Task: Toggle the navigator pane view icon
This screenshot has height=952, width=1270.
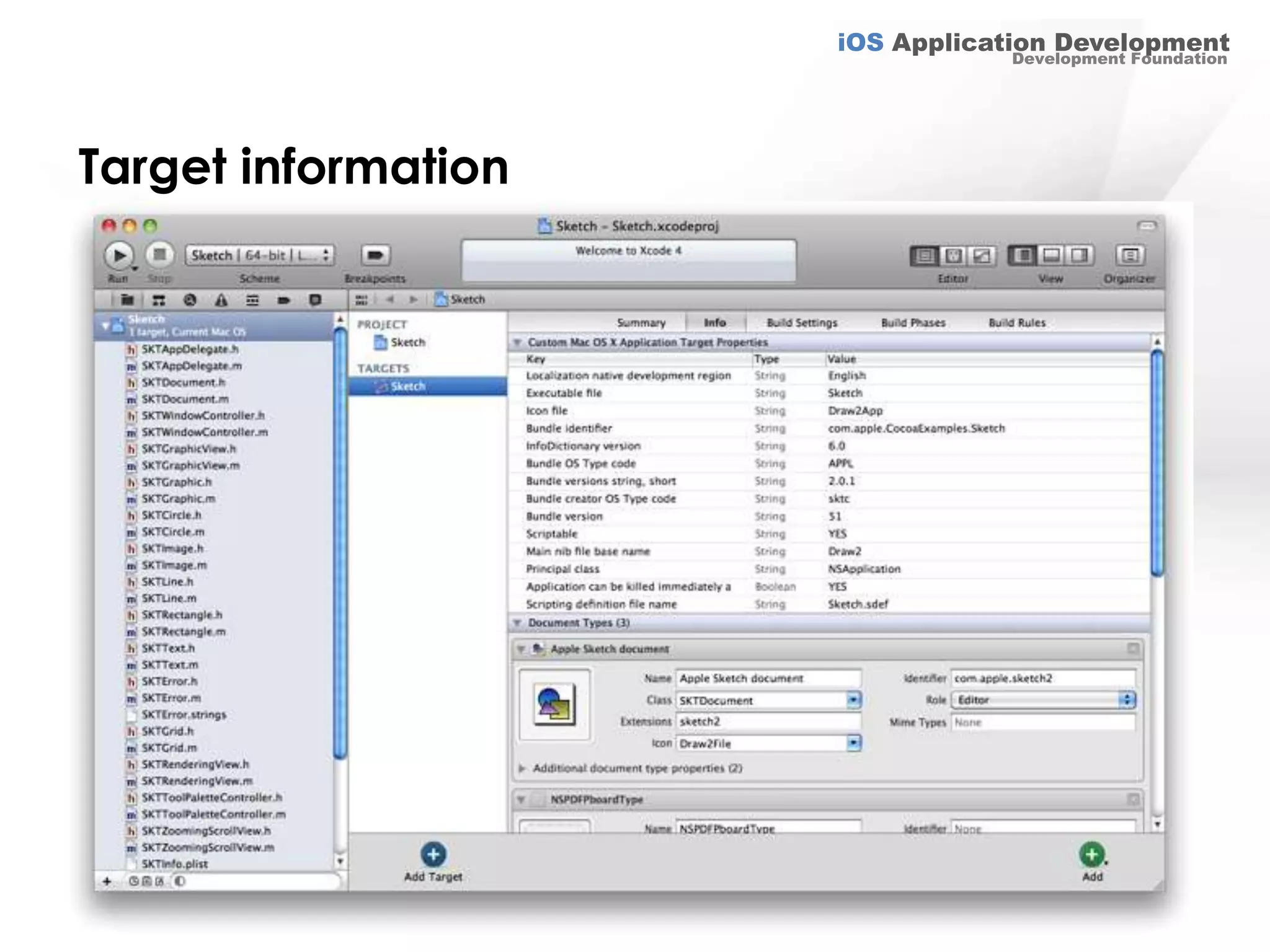Action: [1022, 255]
